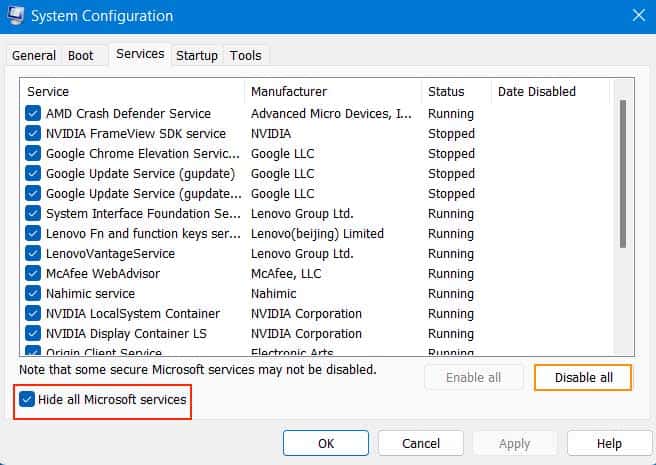
Task: Click the Date Disabled column header
Action: click(x=548, y=92)
